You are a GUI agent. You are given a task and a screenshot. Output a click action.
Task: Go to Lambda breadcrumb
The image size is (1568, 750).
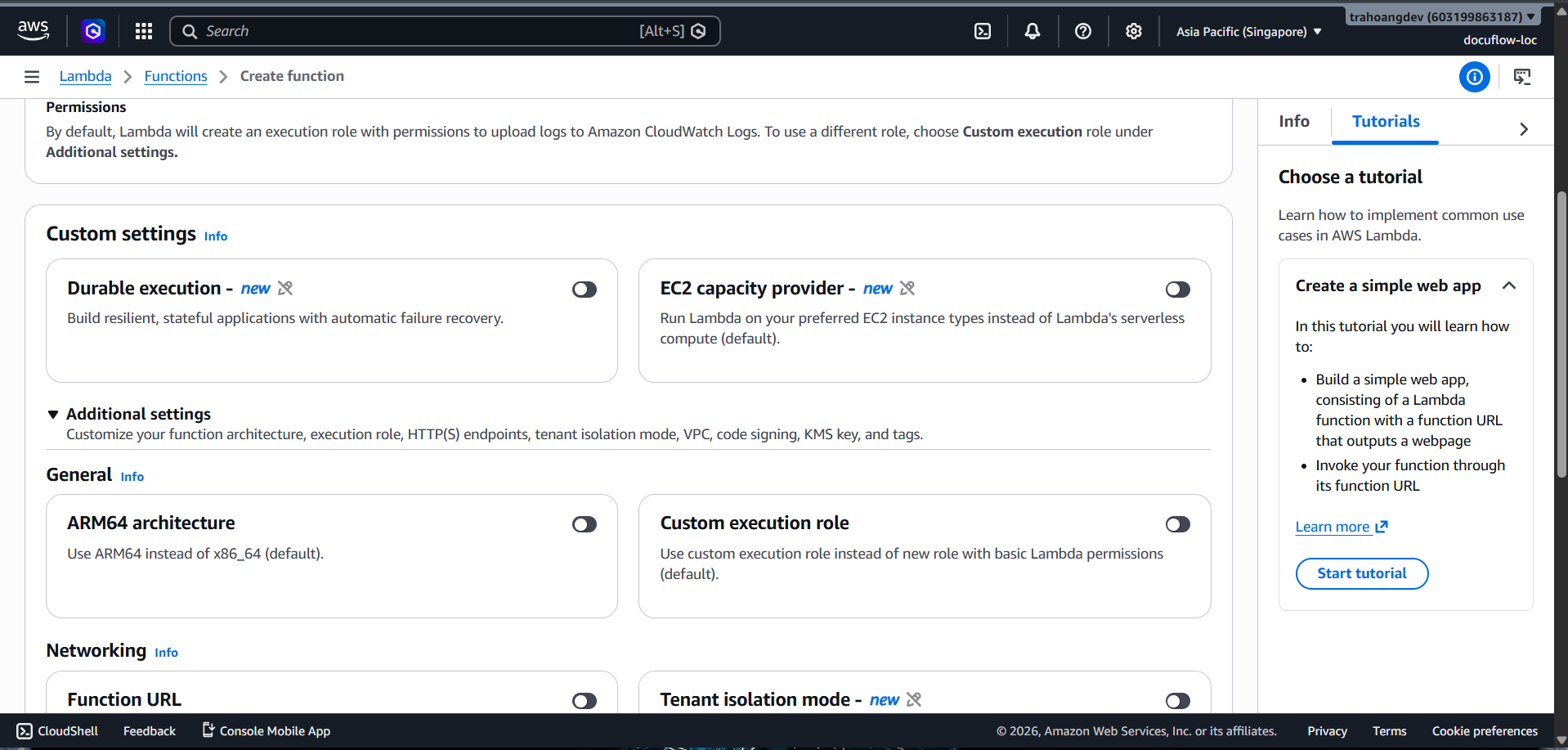tap(85, 76)
